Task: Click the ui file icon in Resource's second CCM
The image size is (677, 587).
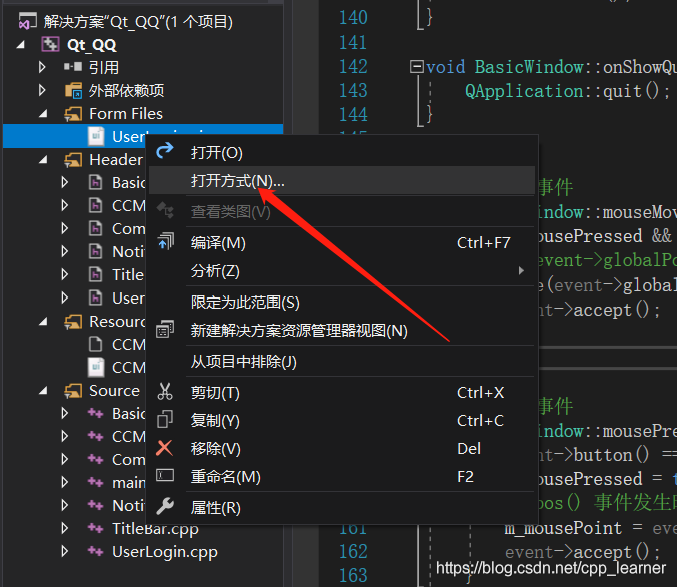Action: 96,367
